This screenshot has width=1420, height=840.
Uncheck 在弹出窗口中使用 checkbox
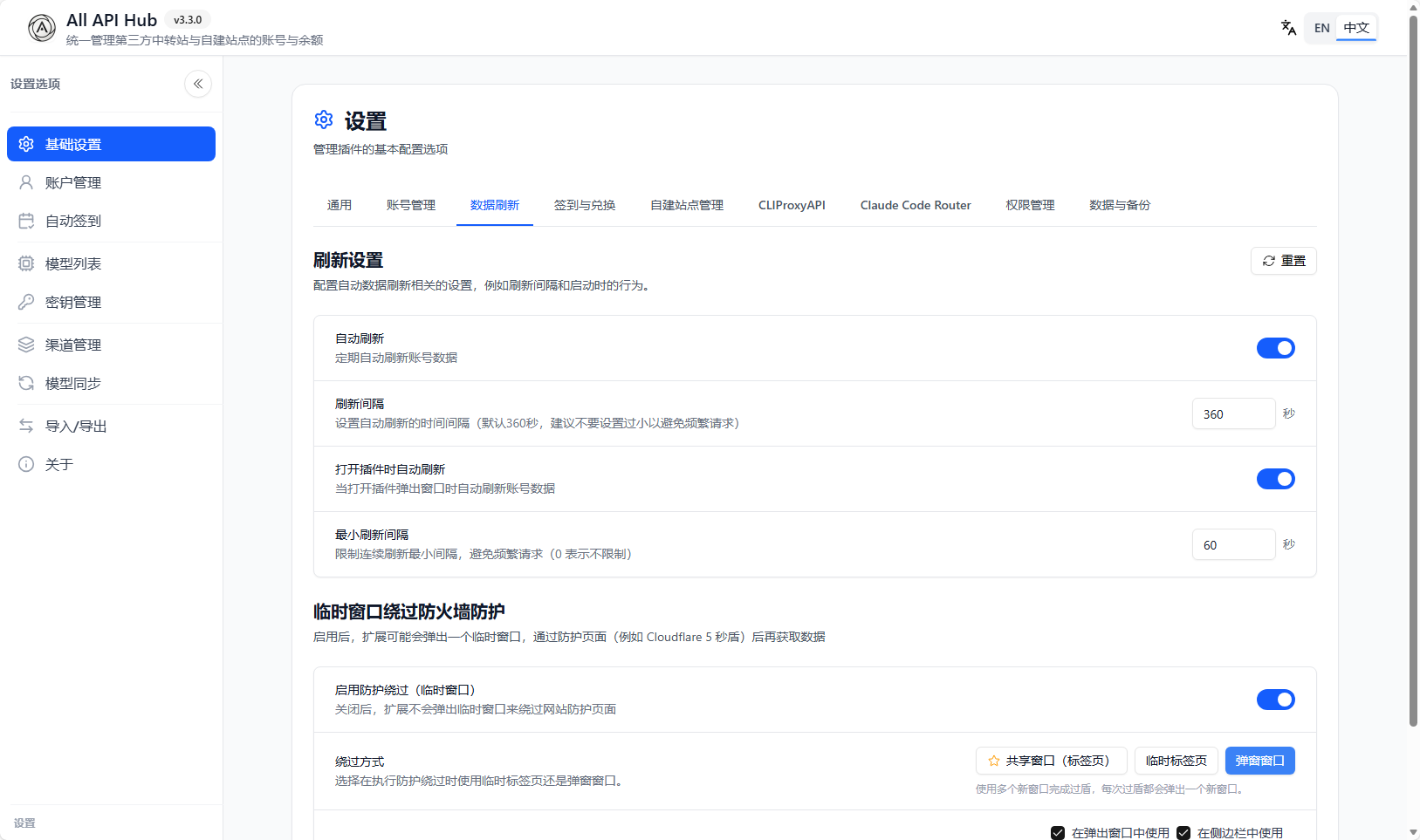(x=1058, y=833)
